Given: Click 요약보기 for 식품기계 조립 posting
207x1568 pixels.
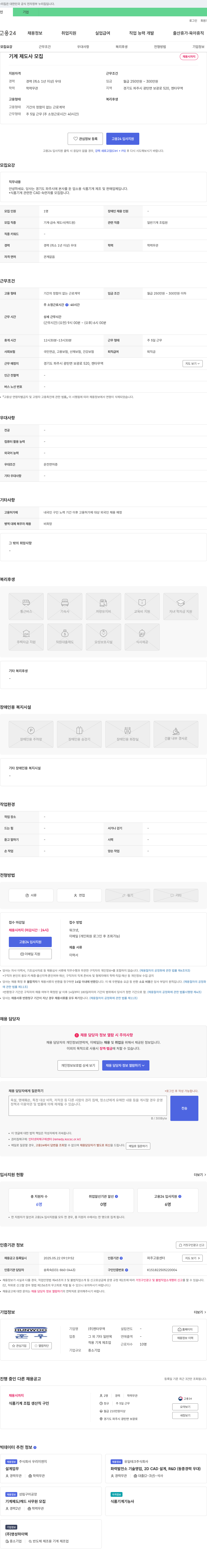Looking at the screenshot, I should coord(185,1407).
